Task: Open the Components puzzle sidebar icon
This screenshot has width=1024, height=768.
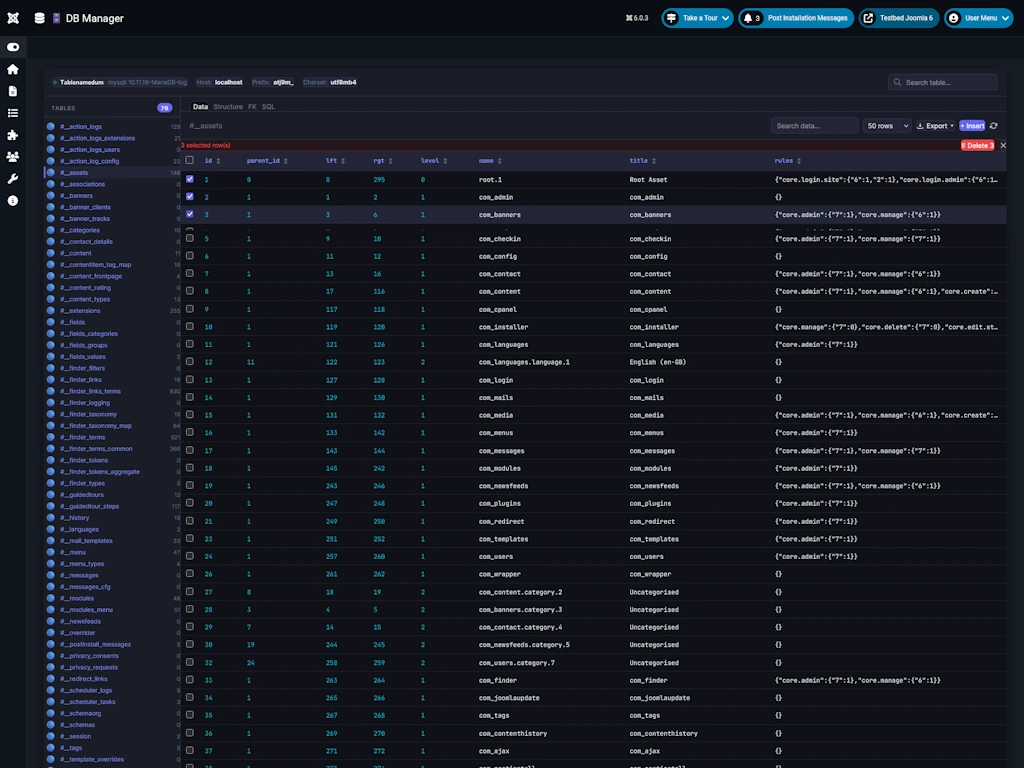Action: pyautogui.click(x=12, y=135)
